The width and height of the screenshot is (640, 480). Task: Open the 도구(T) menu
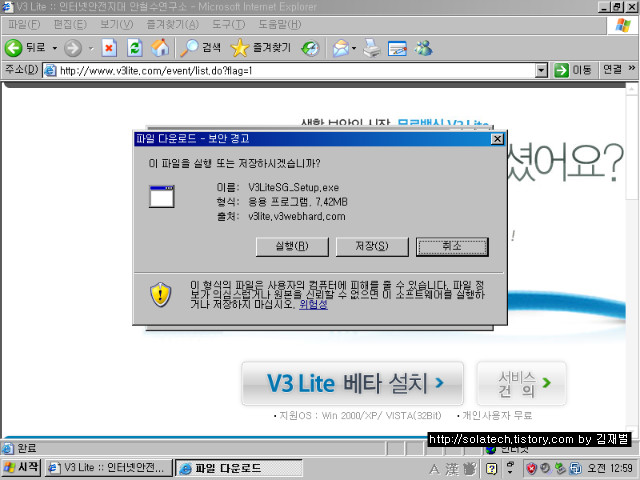click(x=228, y=24)
